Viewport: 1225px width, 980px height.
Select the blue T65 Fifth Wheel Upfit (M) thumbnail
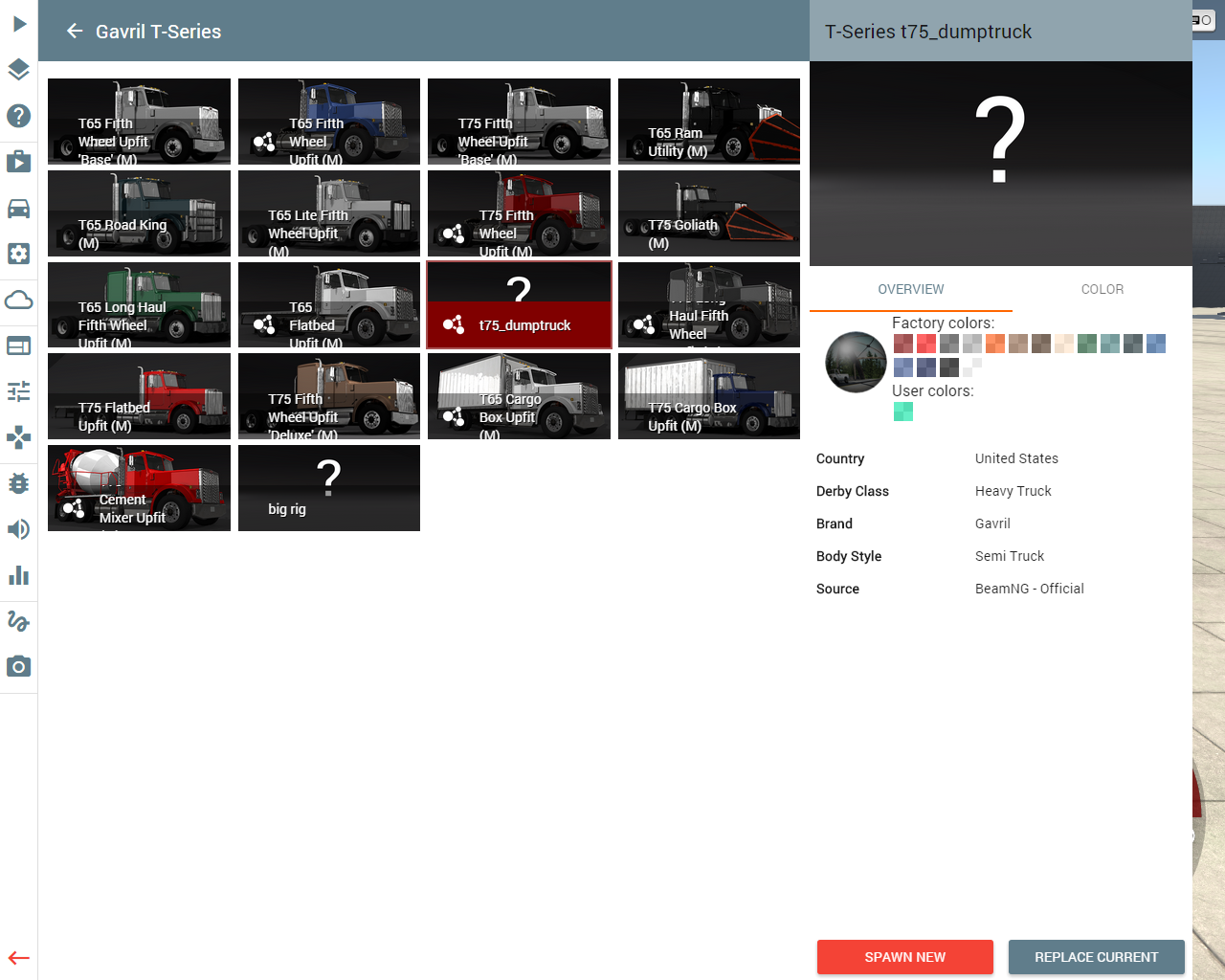(x=329, y=122)
